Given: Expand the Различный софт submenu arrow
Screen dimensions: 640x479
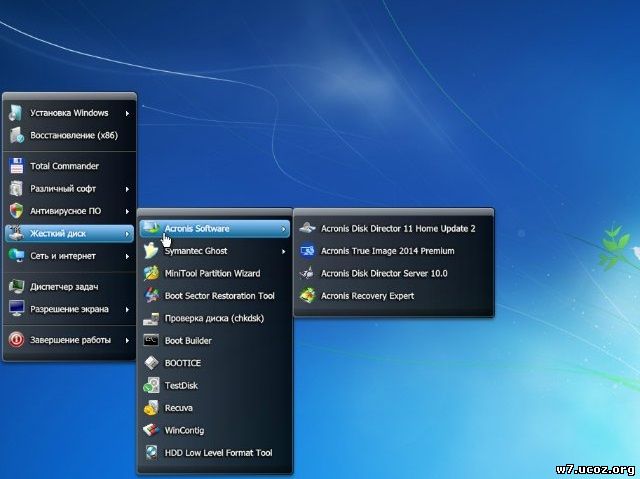Looking at the screenshot, I should 127,189.
